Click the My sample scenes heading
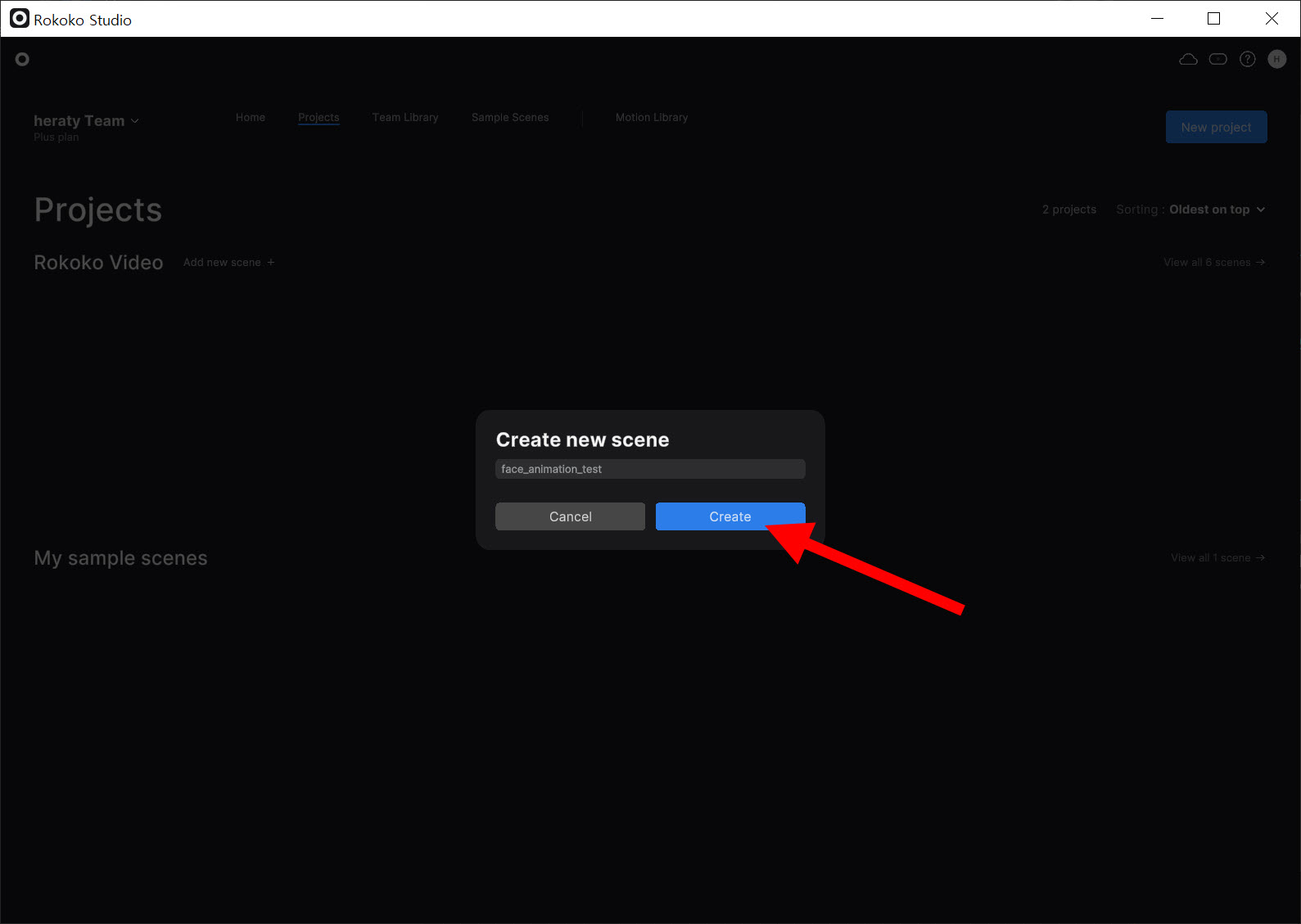 coord(120,558)
